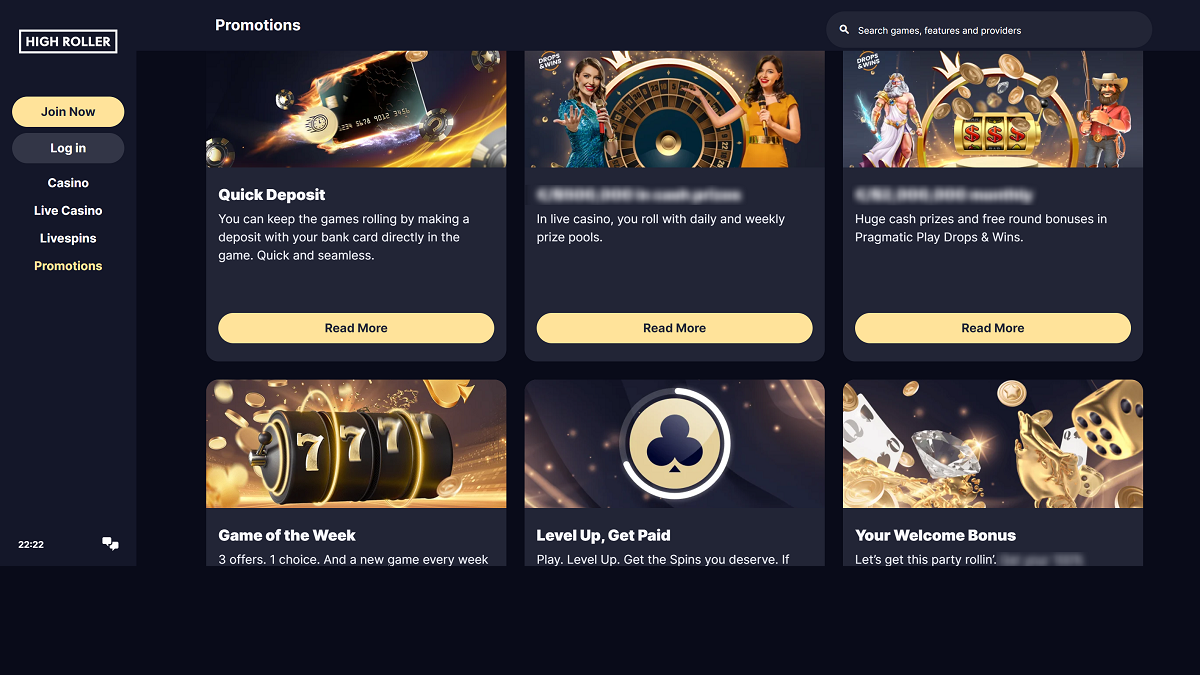
Task: Click the Log in button
Action: [x=68, y=148]
